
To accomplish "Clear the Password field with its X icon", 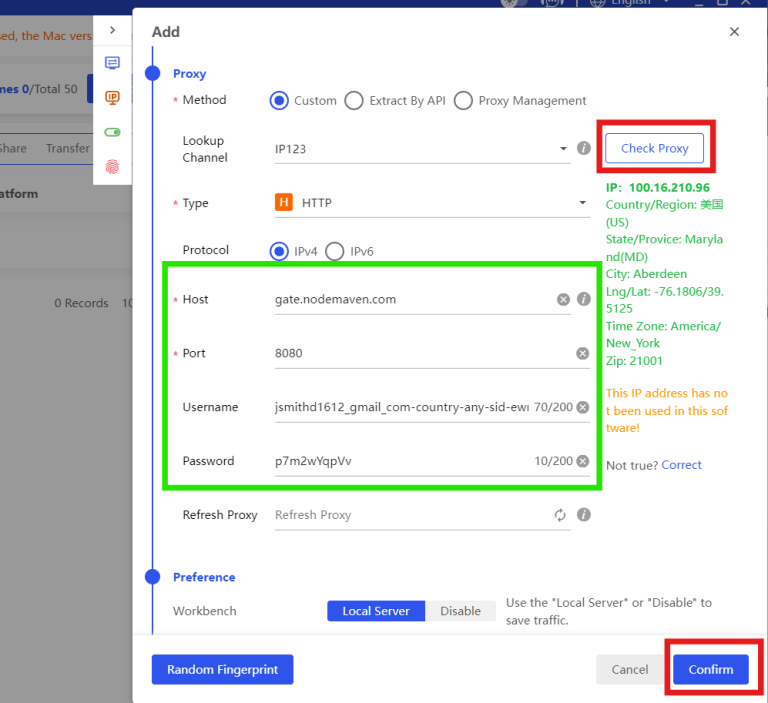I will coord(582,461).
